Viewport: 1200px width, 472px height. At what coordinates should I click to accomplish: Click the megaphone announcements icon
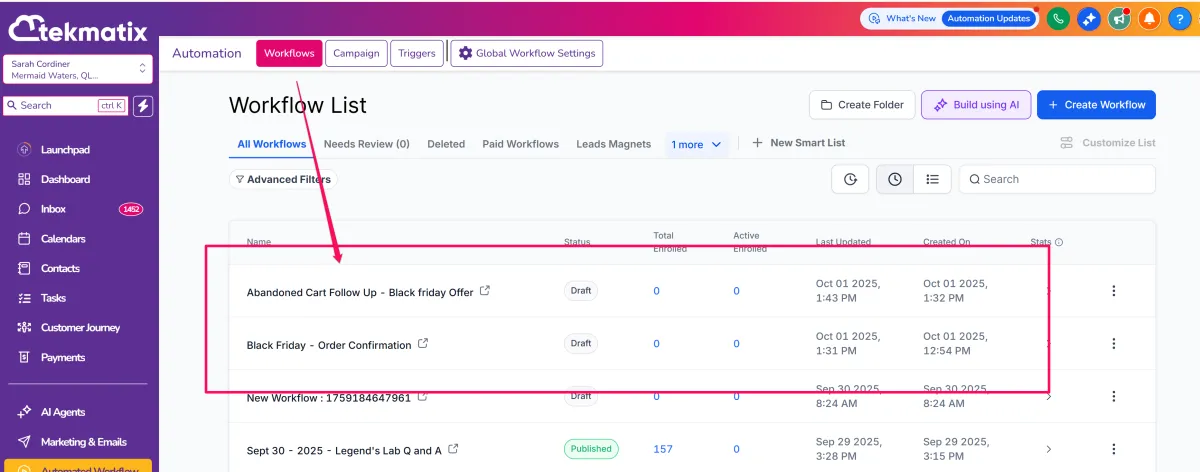(1119, 19)
